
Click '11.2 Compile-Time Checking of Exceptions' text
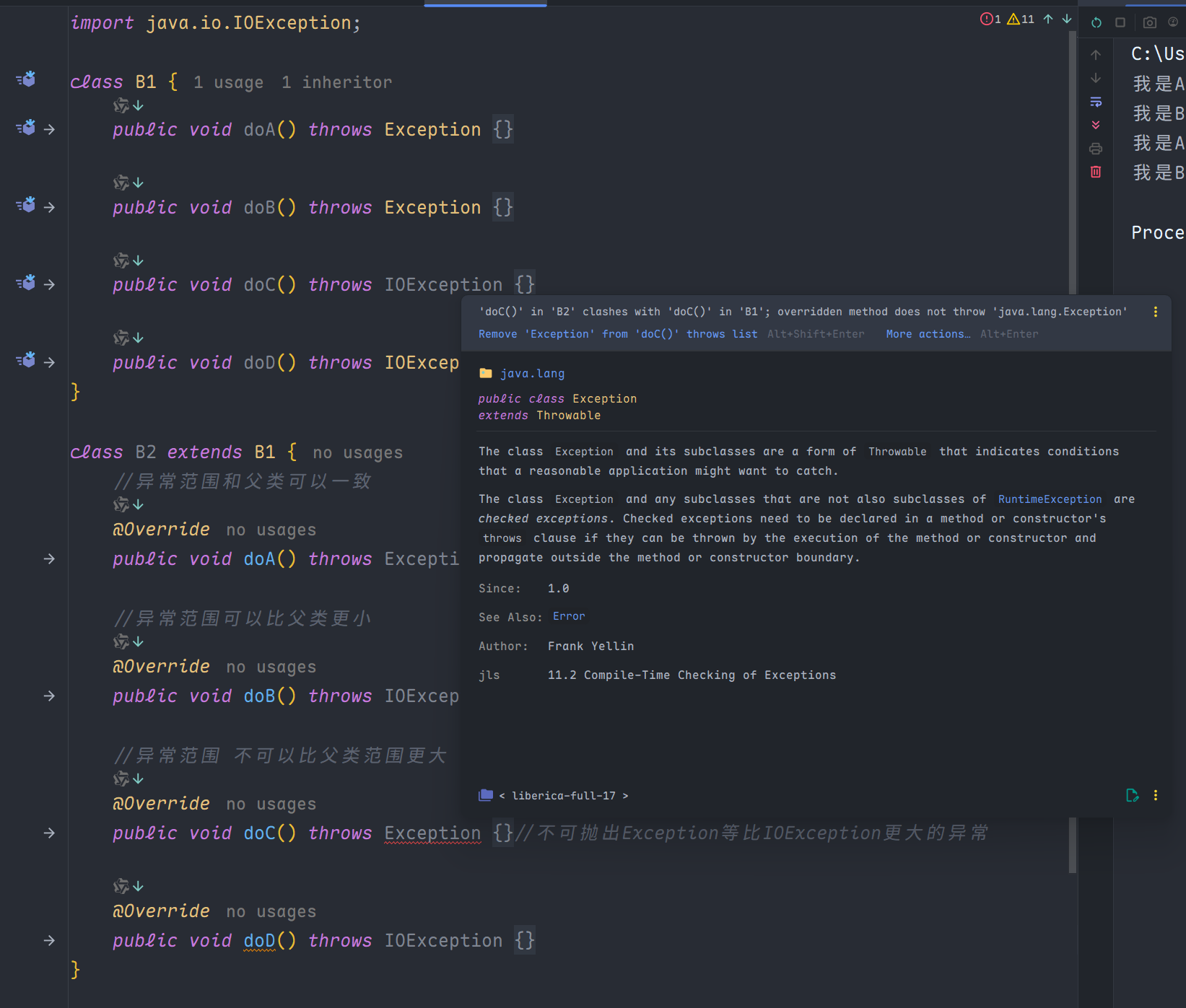coord(692,675)
